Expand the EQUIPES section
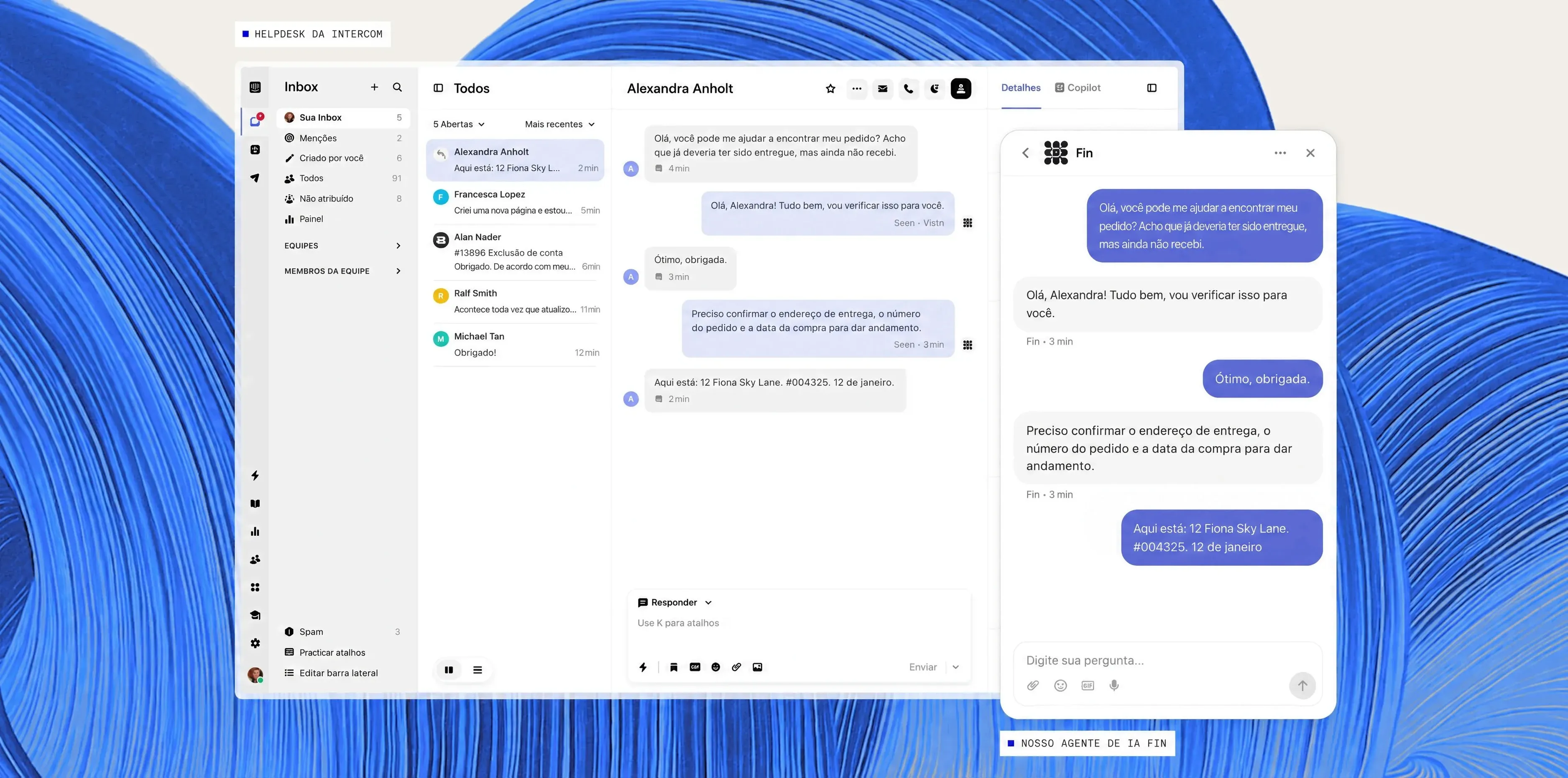 click(343, 246)
